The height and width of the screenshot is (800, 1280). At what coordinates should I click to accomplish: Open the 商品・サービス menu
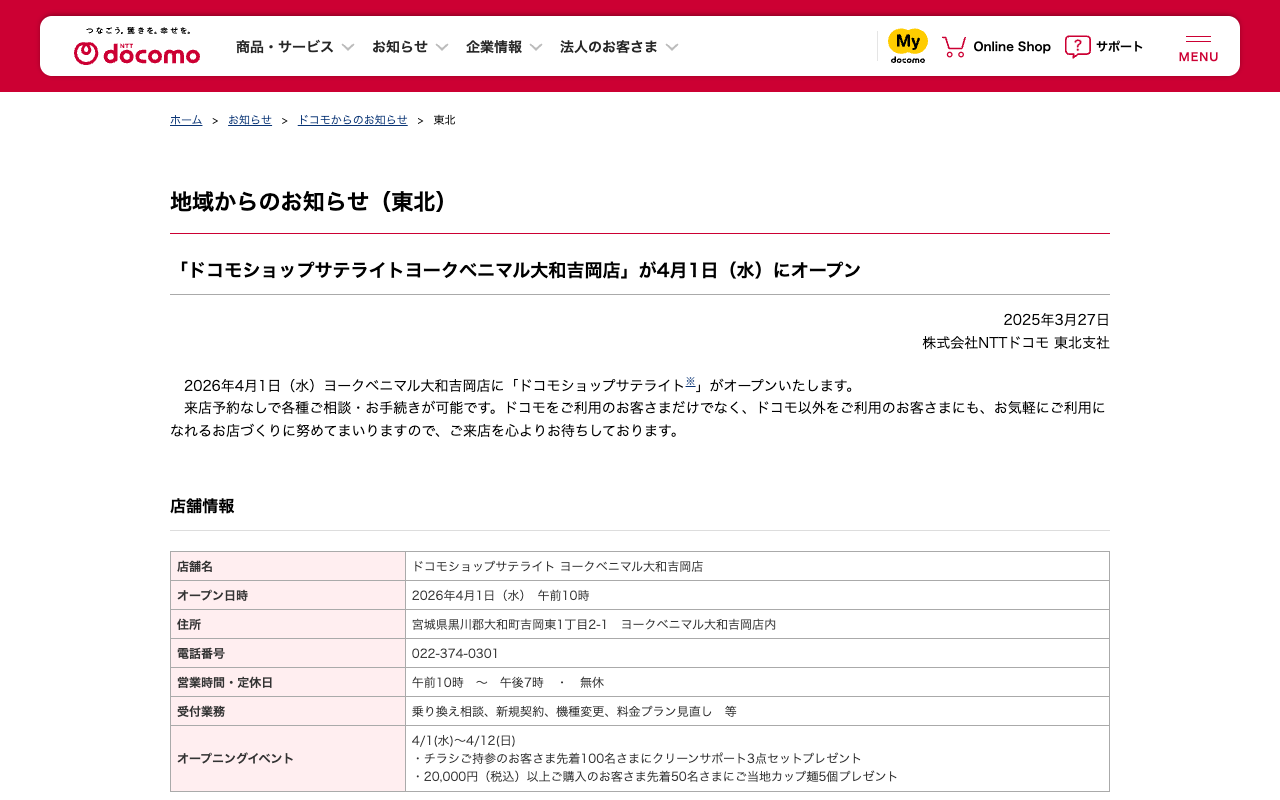click(285, 46)
